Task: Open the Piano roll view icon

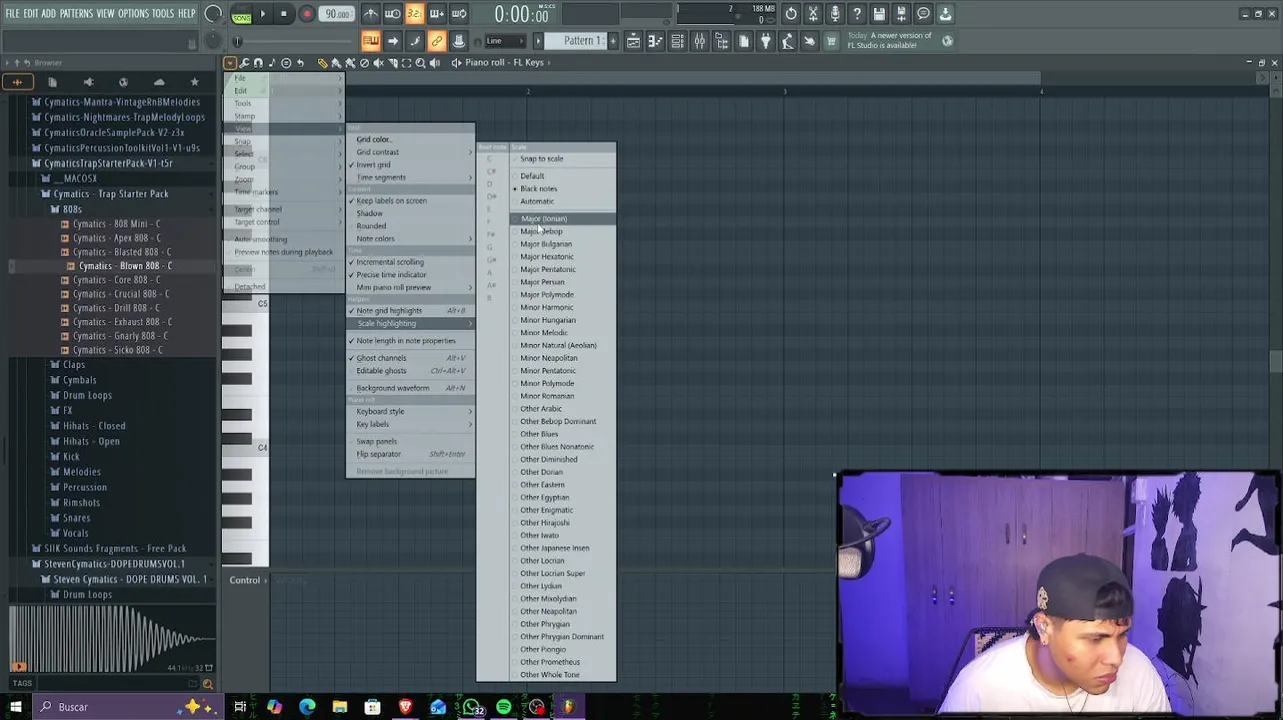Action: click(655, 41)
